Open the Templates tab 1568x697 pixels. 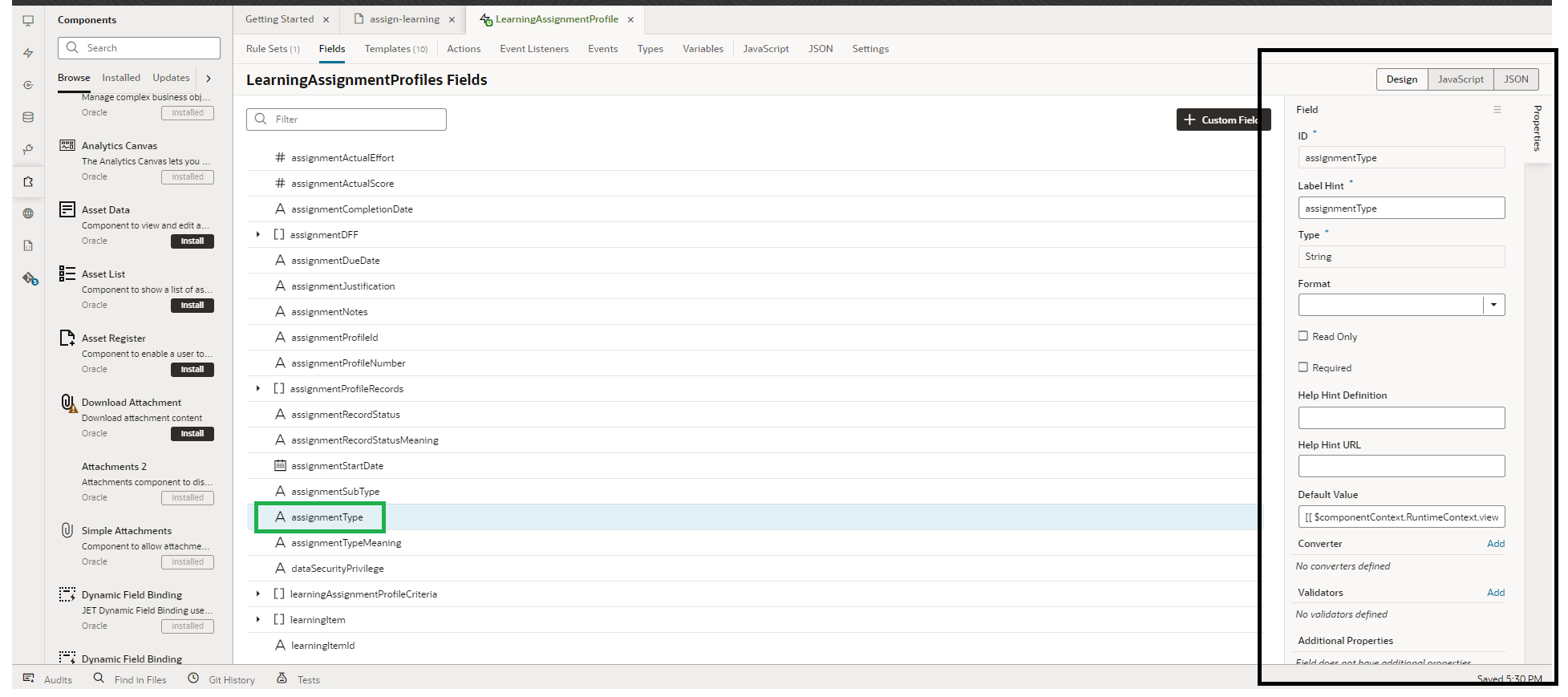(396, 49)
